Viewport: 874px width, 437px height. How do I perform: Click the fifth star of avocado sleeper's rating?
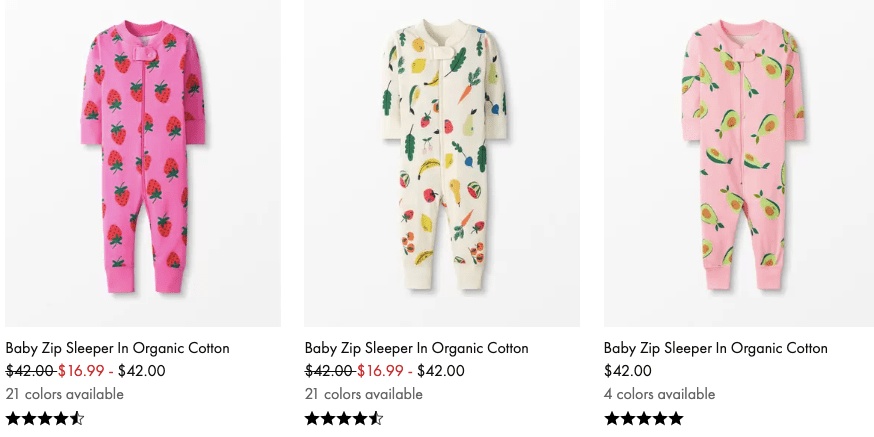tap(676, 418)
